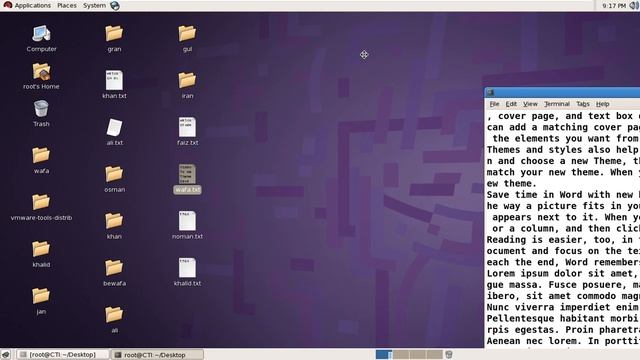This screenshot has height=360, width=640.
Task: Select the Trash desktop icon
Action: click(x=41, y=109)
